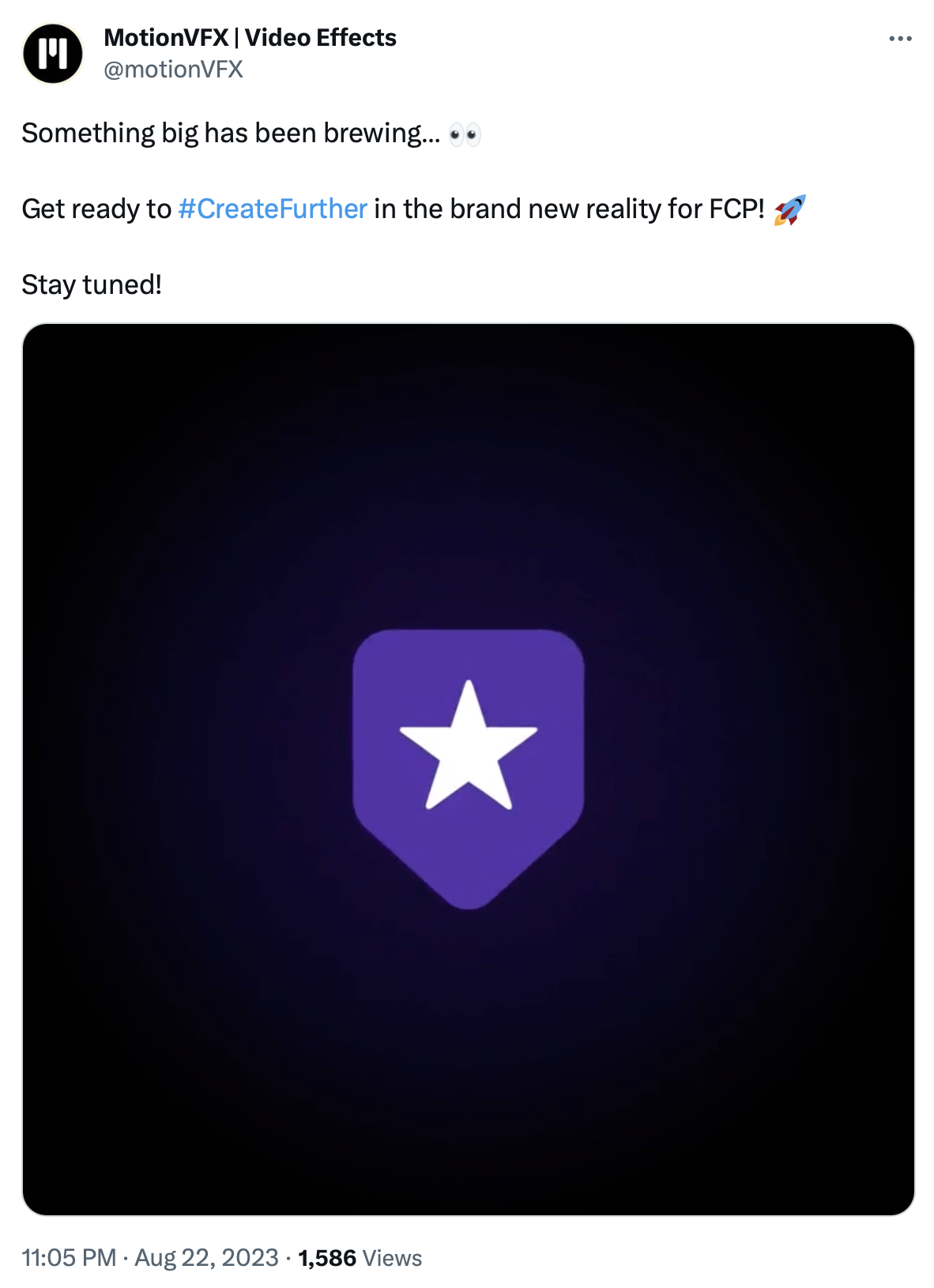Click the 11:05 PM timestamp
This screenshot has width=934, height=1288.
coord(69,1257)
